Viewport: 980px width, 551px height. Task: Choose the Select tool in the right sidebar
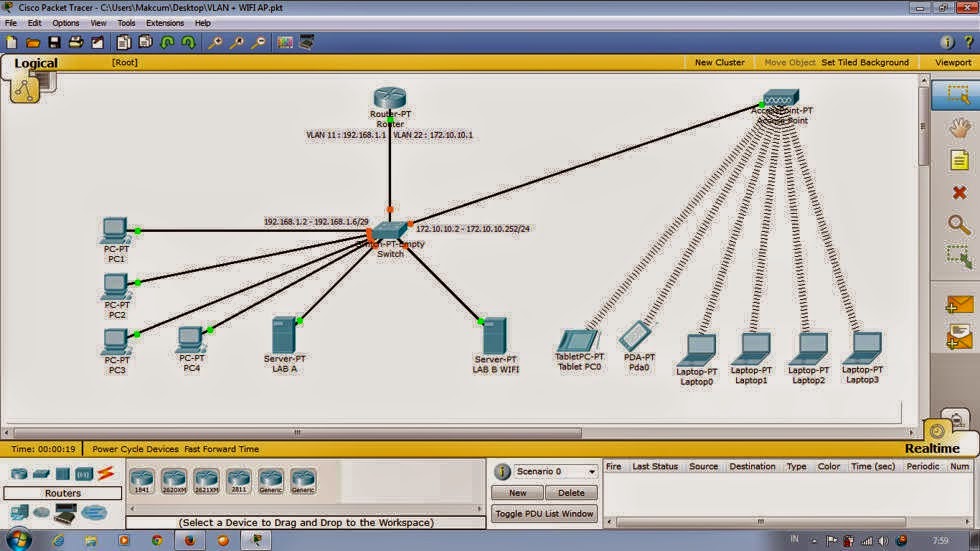point(957,95)
